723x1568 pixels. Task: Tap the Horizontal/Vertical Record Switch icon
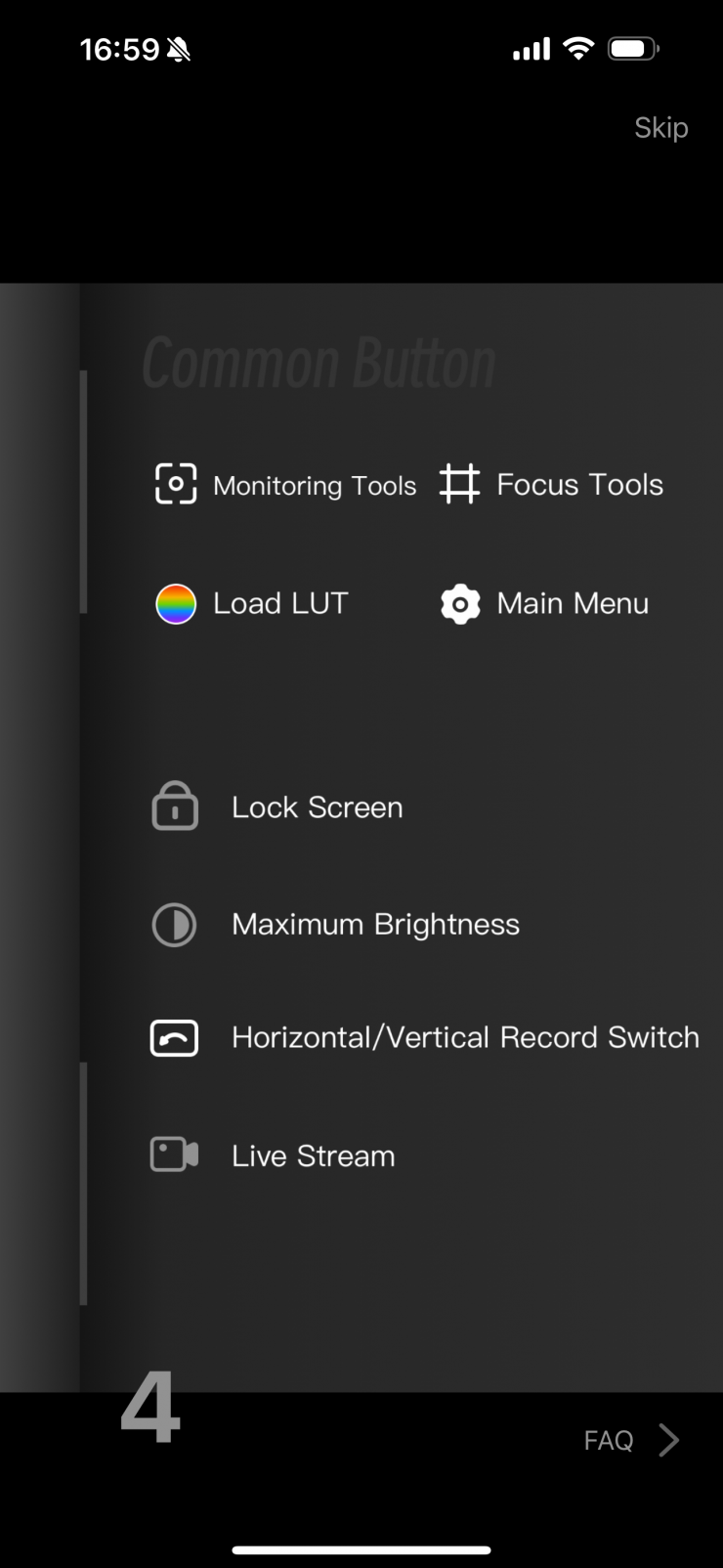pos(174,1038)
